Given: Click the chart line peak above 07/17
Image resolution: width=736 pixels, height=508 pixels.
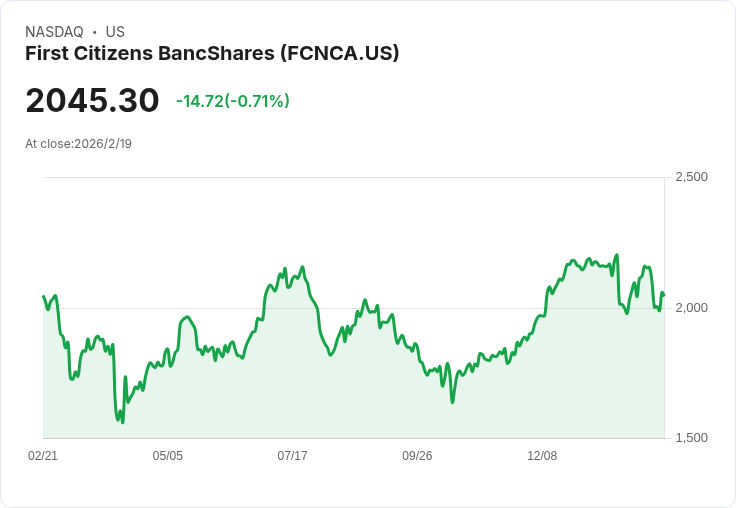Looking at the screenshot, I should pyautogui.click(x=303, y=267).
